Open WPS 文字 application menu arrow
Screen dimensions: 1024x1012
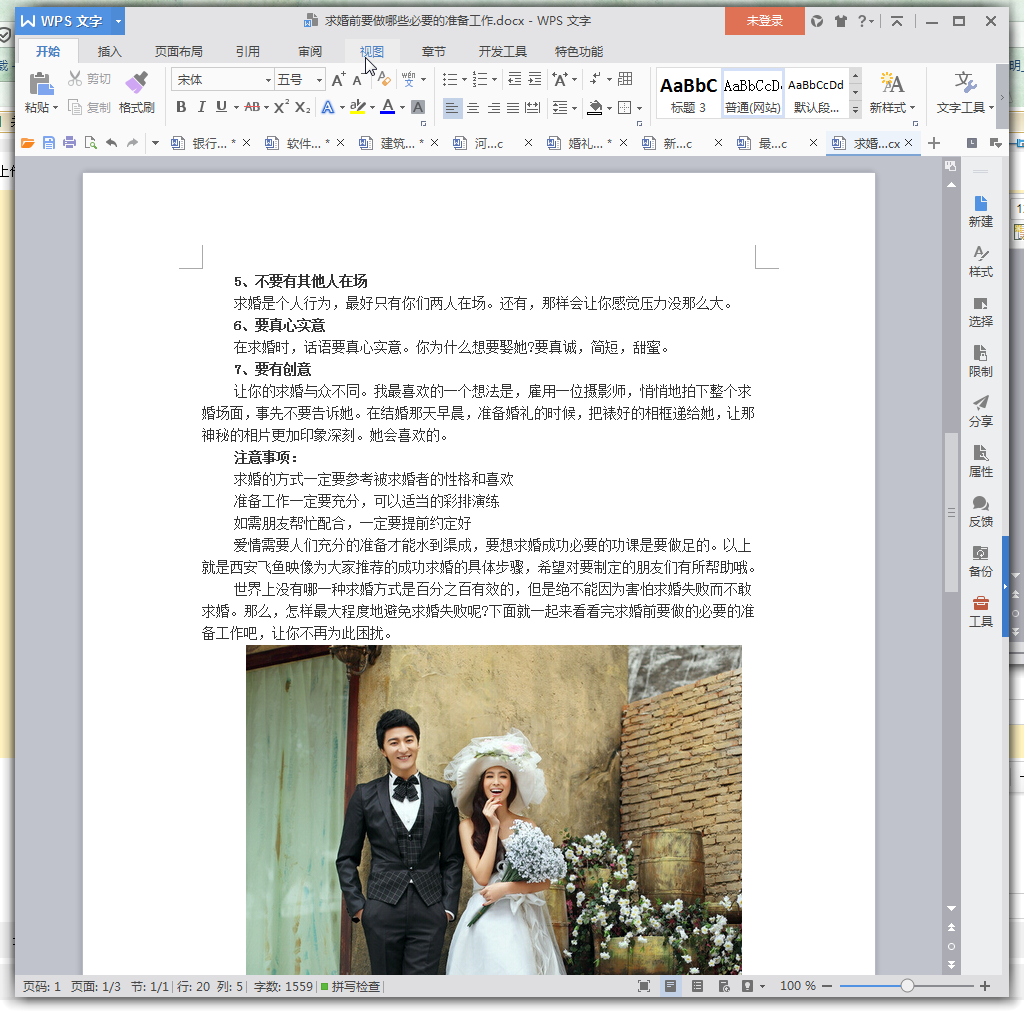click(x=118, y=21)
